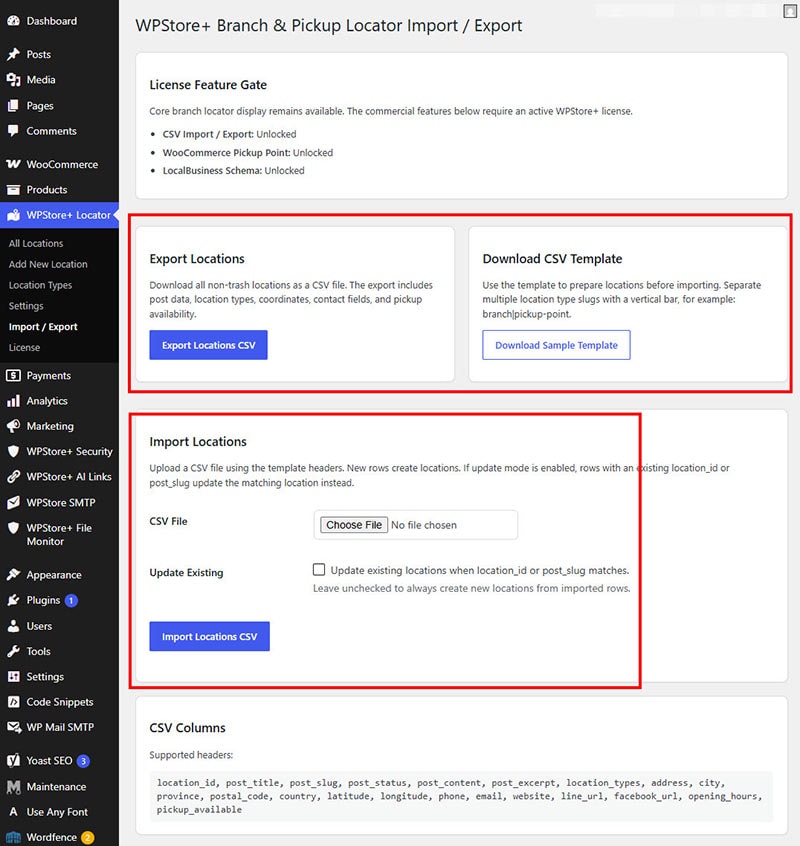Click the Tools wrench icon
This screenshot has width=800, height=846.
click(13, 651)
